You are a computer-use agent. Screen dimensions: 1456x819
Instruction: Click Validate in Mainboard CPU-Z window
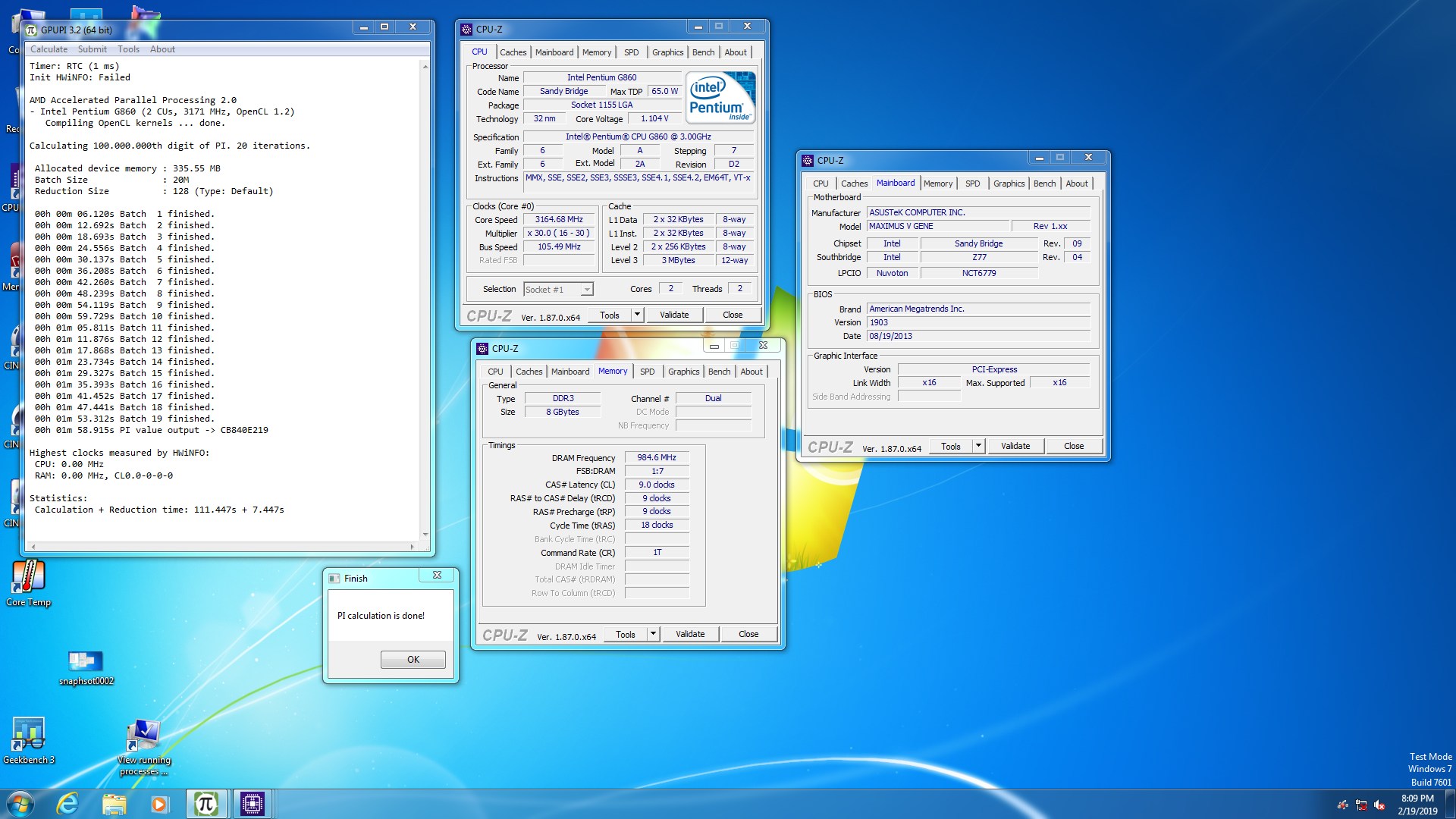[x=1015, y=446]
